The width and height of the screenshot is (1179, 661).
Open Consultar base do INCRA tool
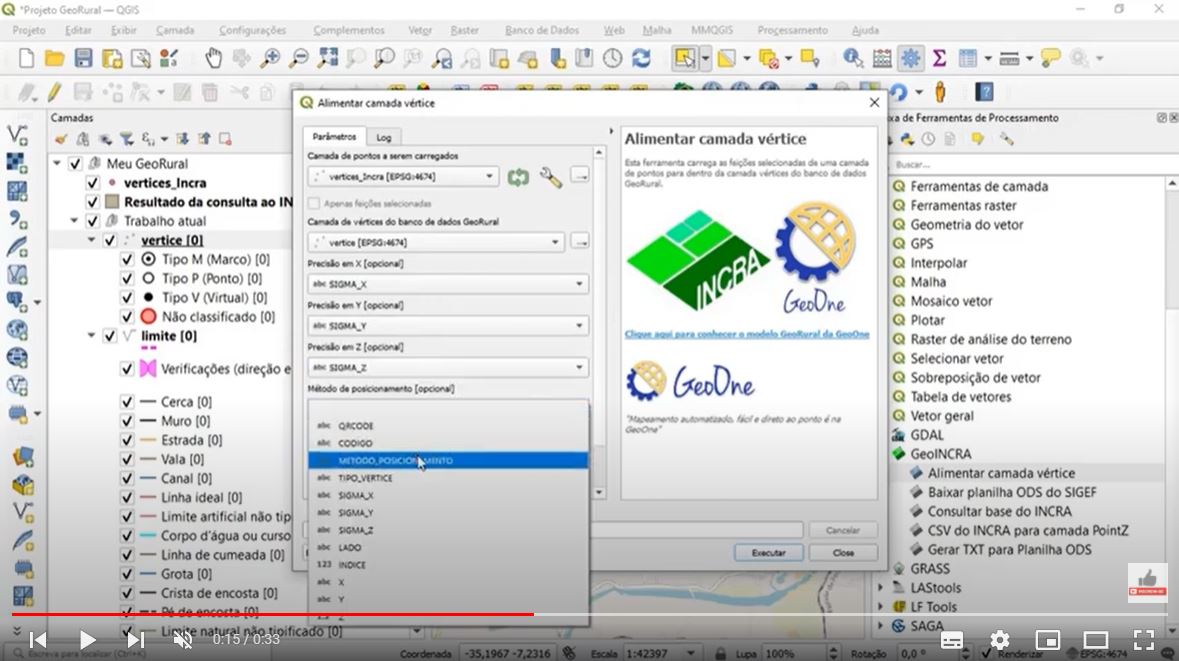coord(999,511)
